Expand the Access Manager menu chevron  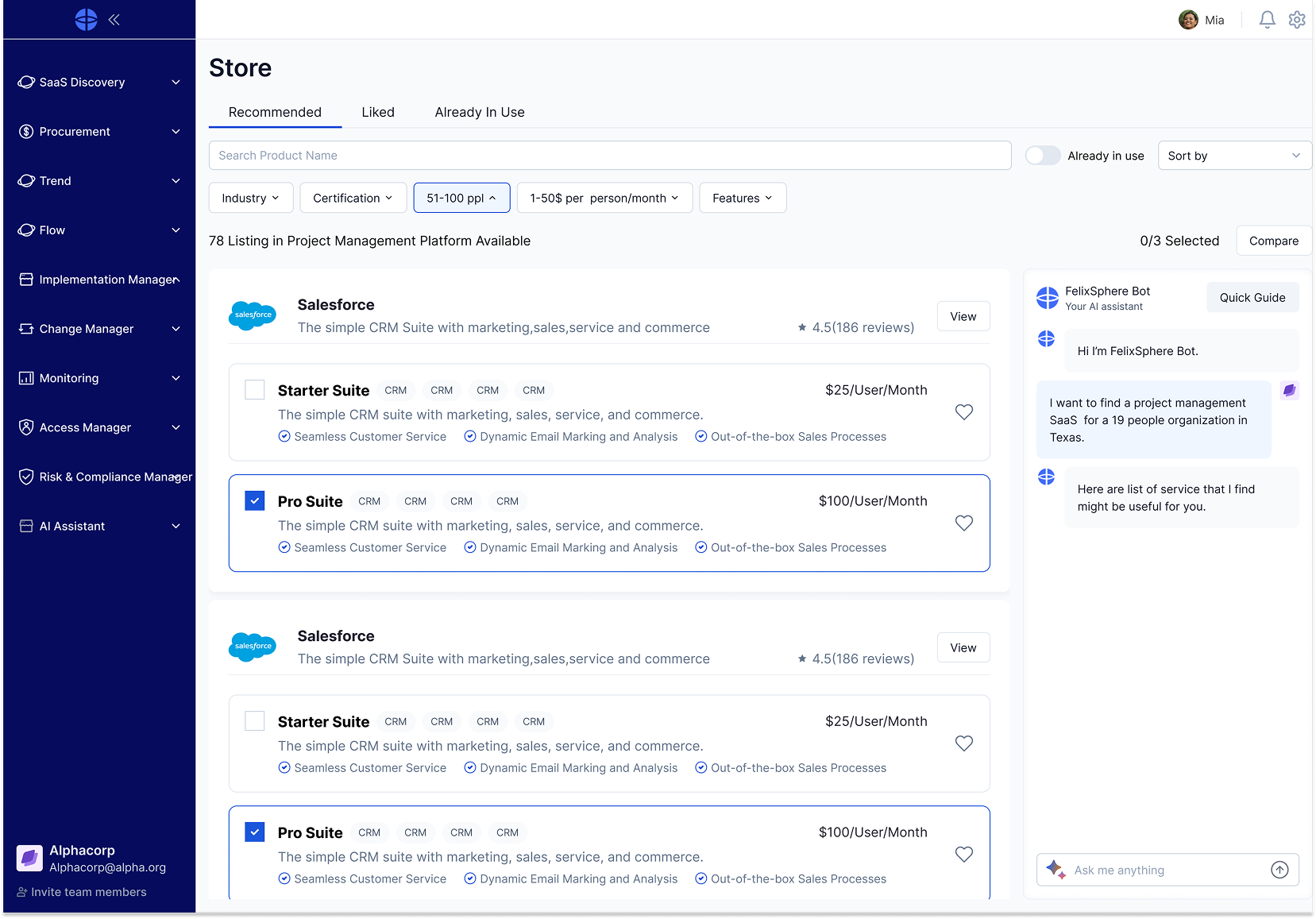[176, 427]
